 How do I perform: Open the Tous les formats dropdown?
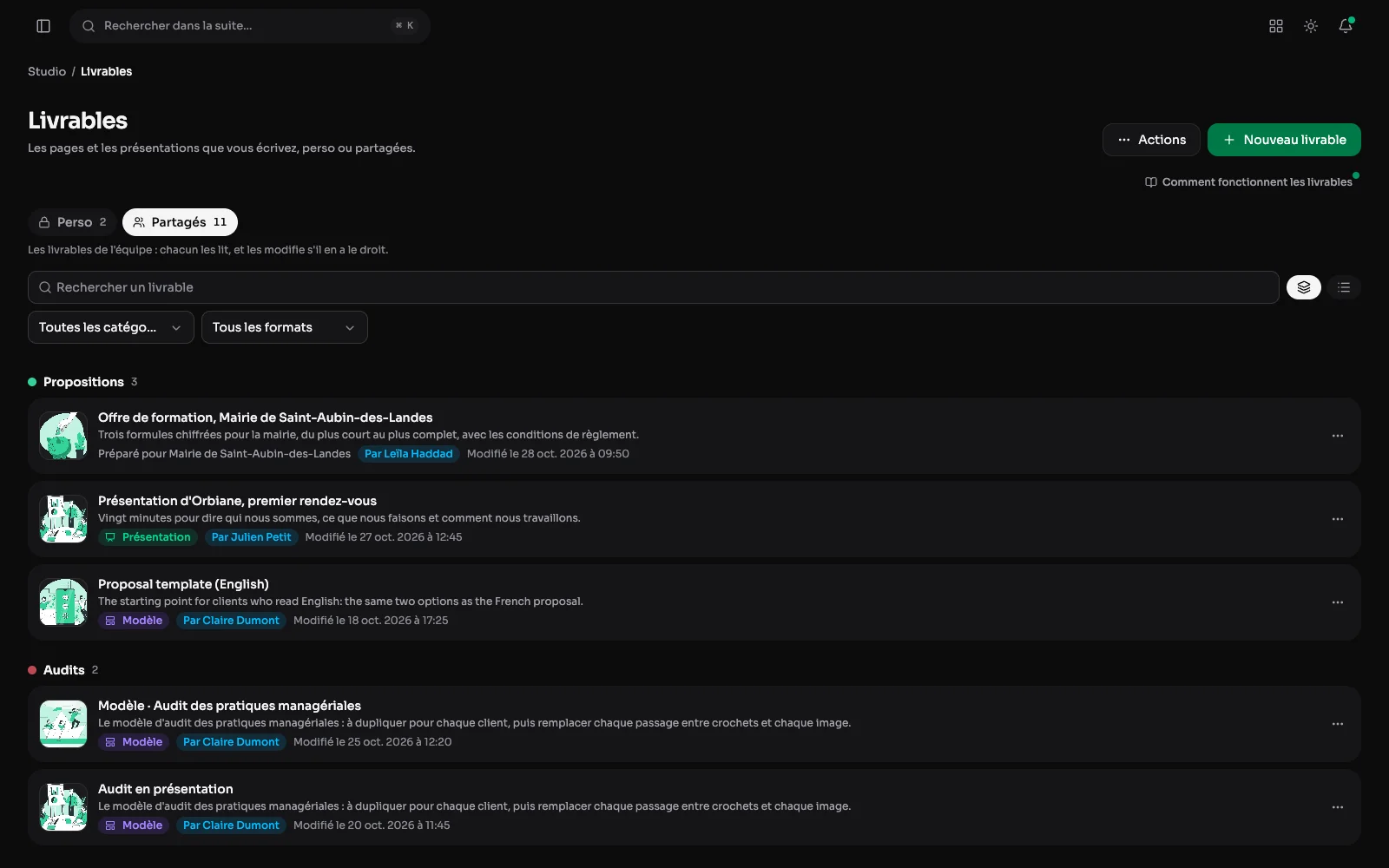coord(285,327)
